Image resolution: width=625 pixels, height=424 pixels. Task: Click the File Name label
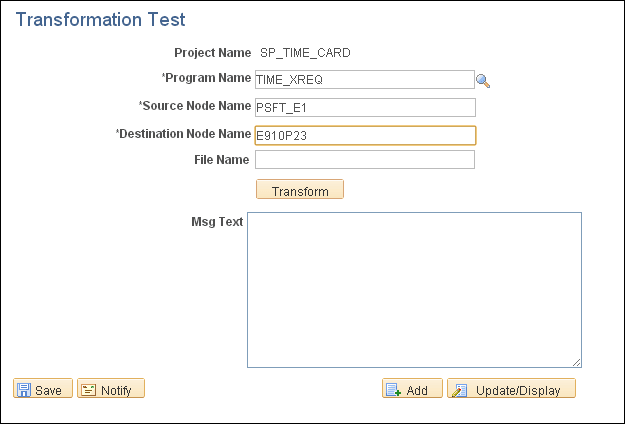pyautogui.click(x=222, y=160)
